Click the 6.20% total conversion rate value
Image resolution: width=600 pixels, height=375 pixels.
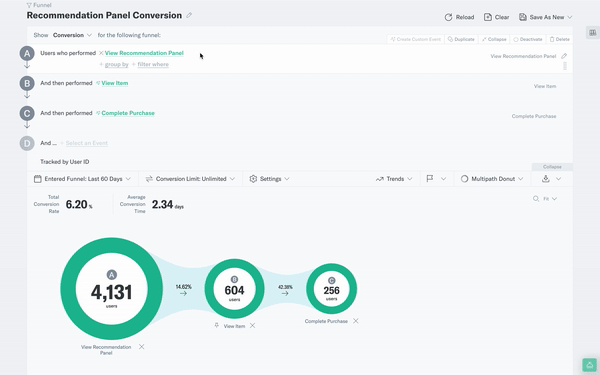[x=79, y=204]
